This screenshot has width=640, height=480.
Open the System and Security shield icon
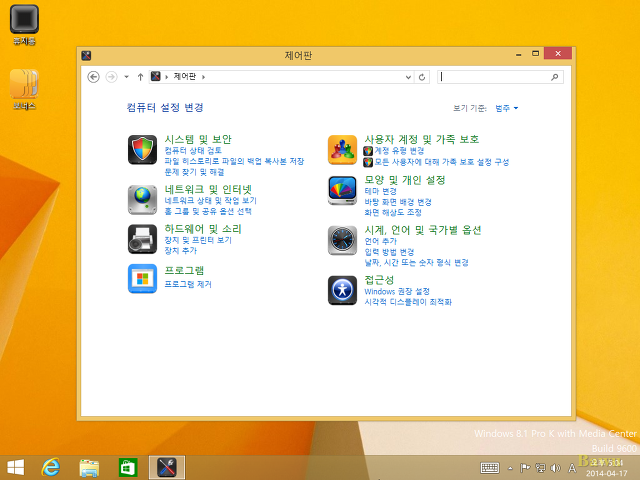[x=142, y=150]
